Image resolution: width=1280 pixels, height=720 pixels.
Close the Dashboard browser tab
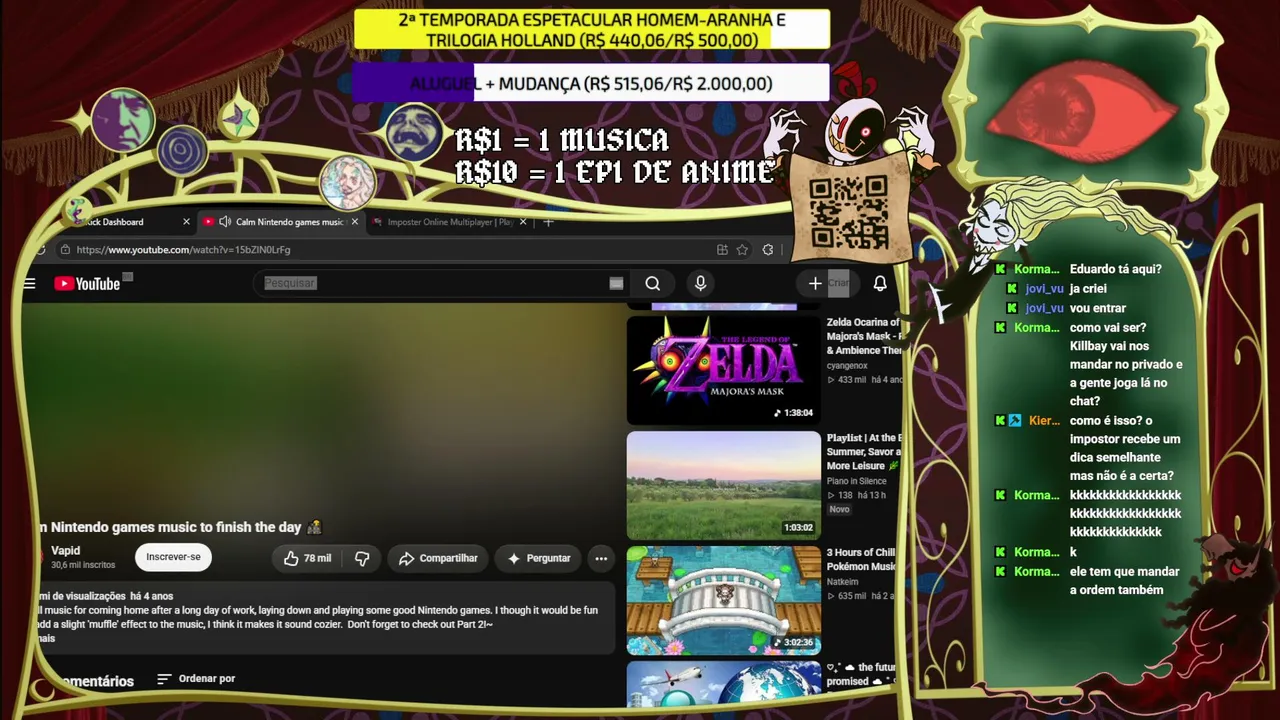(186, 222)
